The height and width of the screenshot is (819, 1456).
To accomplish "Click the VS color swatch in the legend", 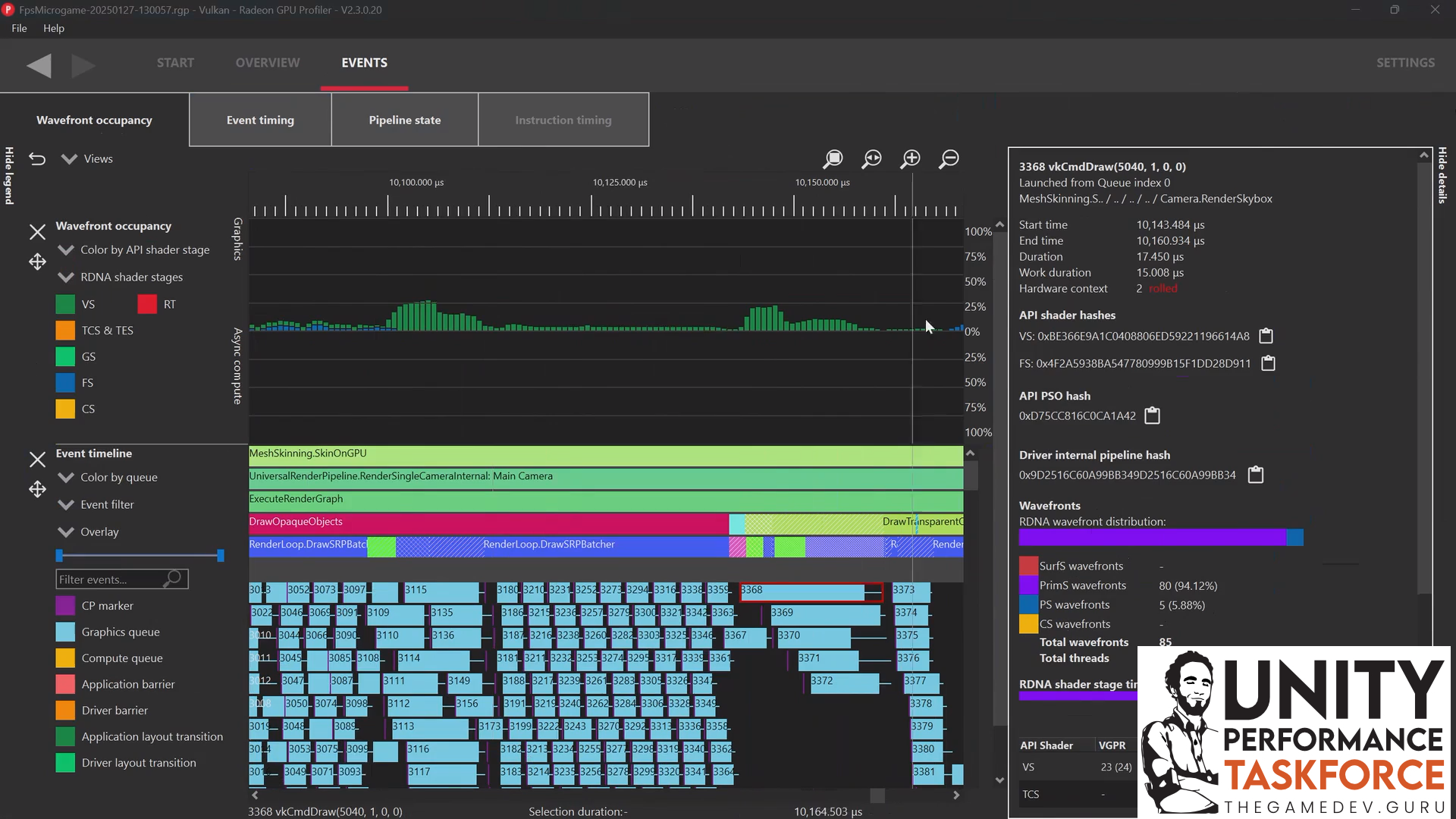I will (x=65, y=303).
